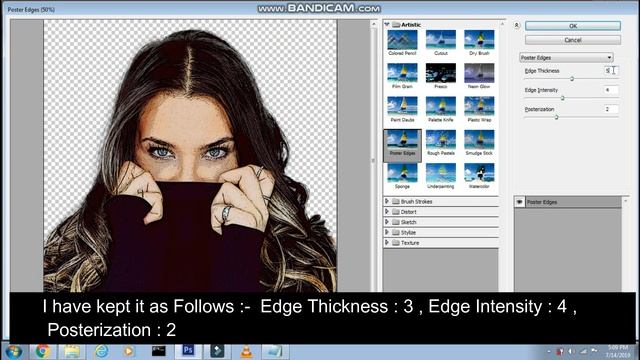Image resolution: width=640 pixels, height=360 pixels.
Task: Click the Edge Intensity value field
Action: [611, 90]
